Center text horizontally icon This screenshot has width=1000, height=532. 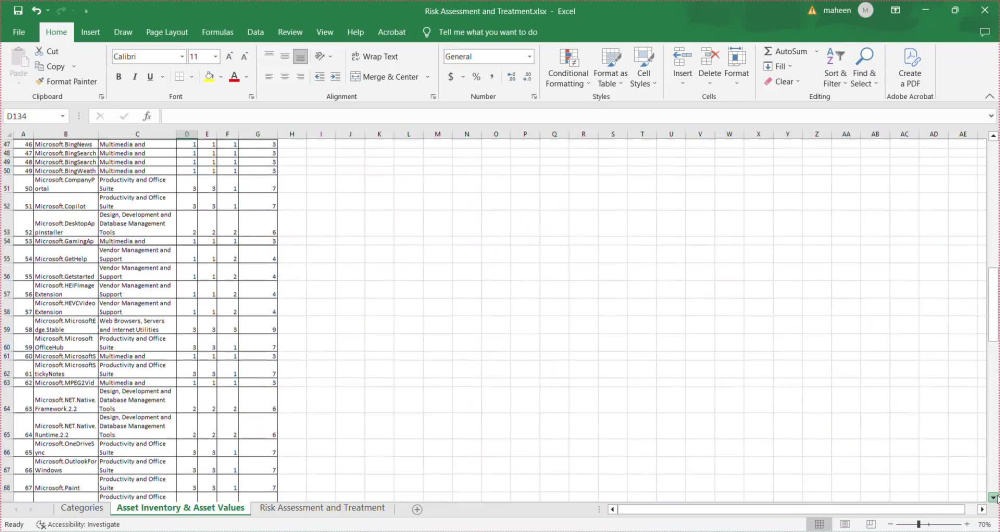click(284, 77)
